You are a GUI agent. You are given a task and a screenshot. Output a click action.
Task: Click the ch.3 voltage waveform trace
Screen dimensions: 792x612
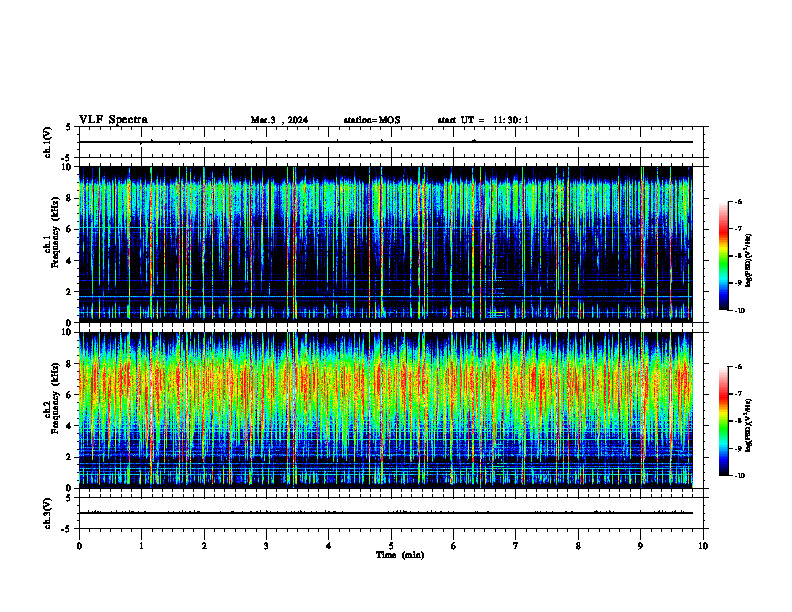tap(386, 513)
